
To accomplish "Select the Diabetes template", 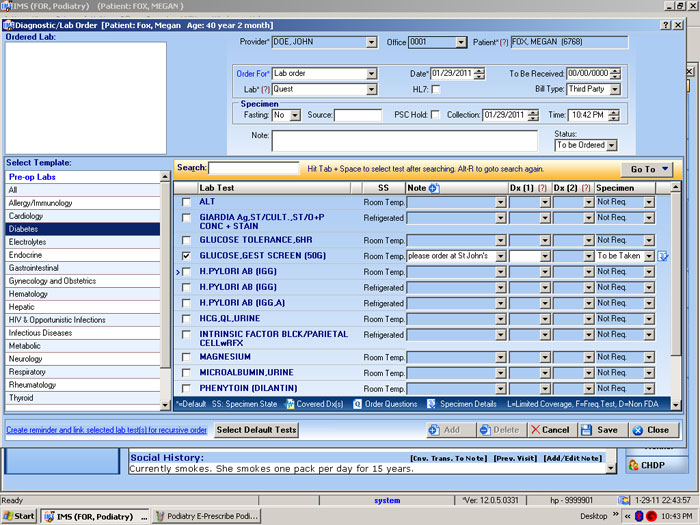I will pos(83,229).
